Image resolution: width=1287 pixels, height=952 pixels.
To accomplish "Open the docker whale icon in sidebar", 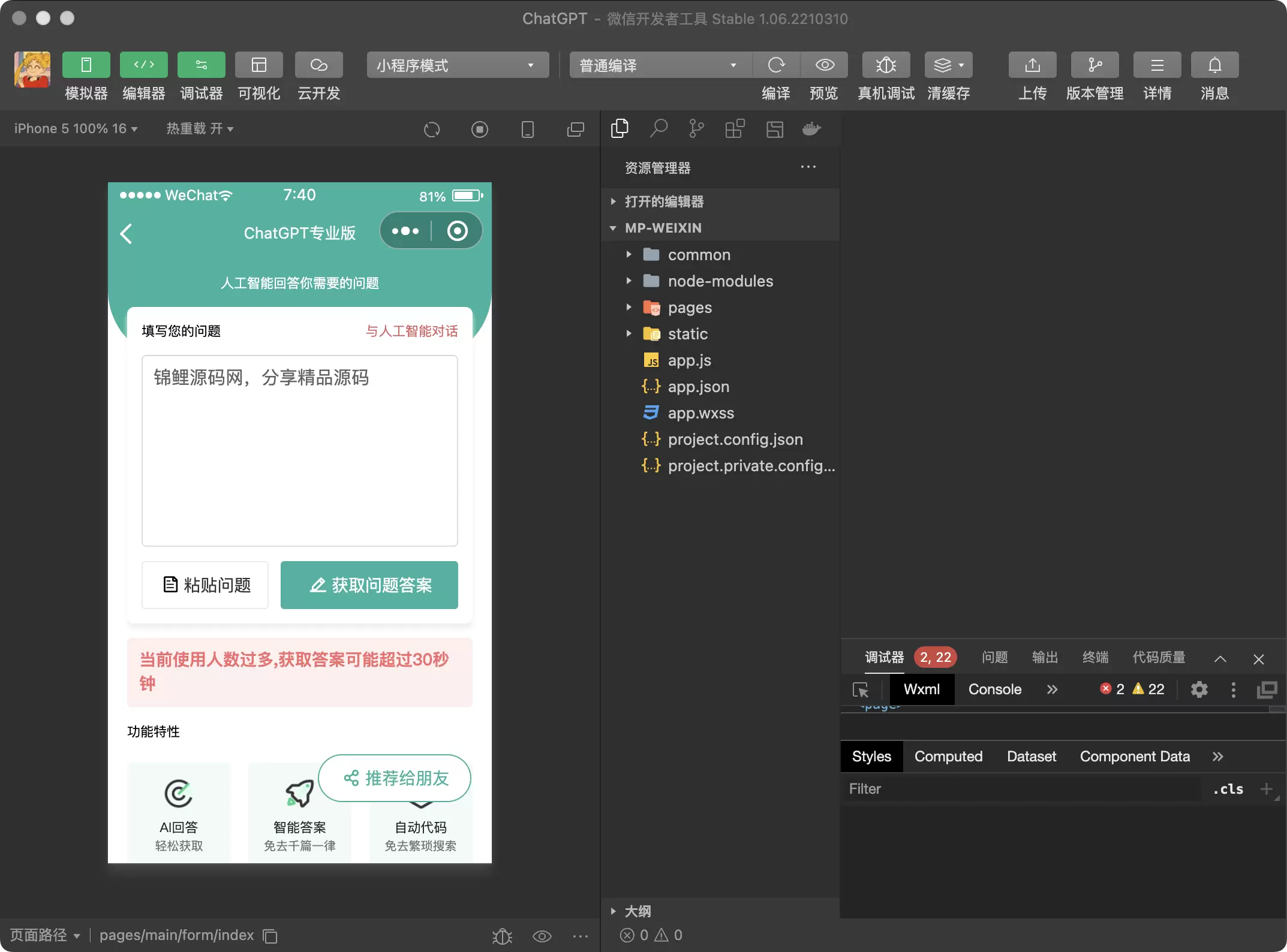I will [811, 128].
